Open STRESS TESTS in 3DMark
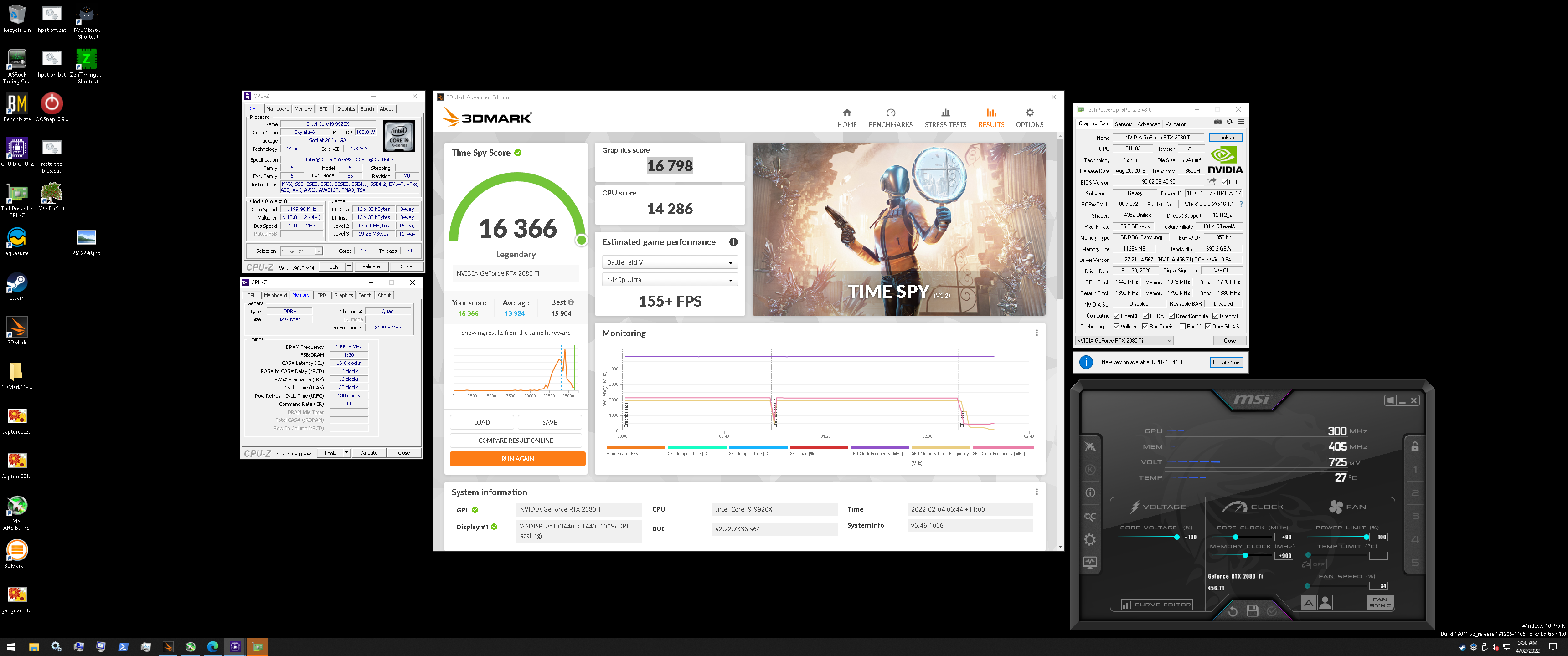The height and width of the screenshot is (656, 1568). [x=945, y=118]
